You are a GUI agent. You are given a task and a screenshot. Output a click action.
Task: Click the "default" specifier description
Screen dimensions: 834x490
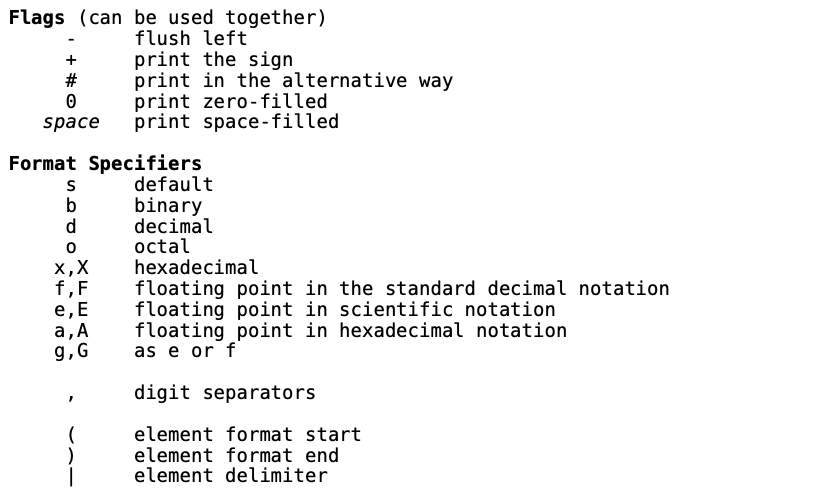(173, 184)
